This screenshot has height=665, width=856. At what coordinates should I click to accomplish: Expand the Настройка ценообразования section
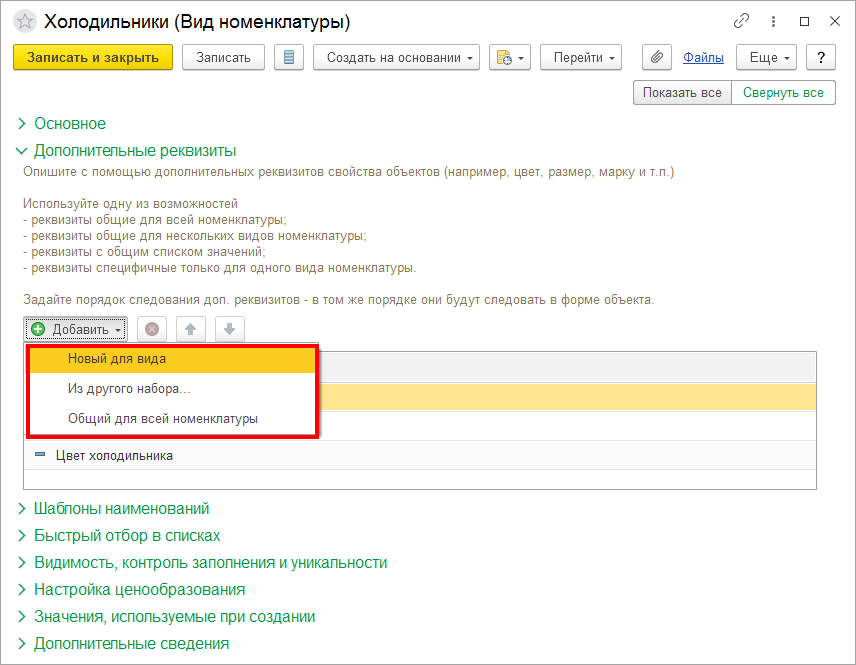(x=139, y=590)
